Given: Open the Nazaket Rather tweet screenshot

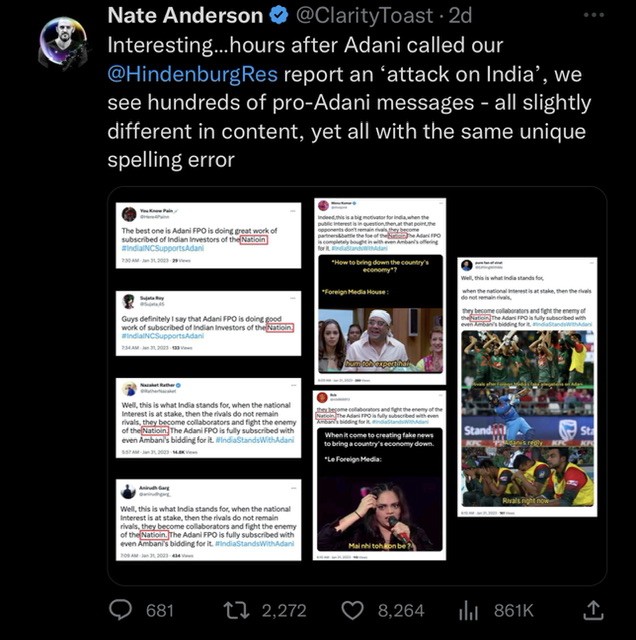Looking at the screenshot, I should click(208, 418).
